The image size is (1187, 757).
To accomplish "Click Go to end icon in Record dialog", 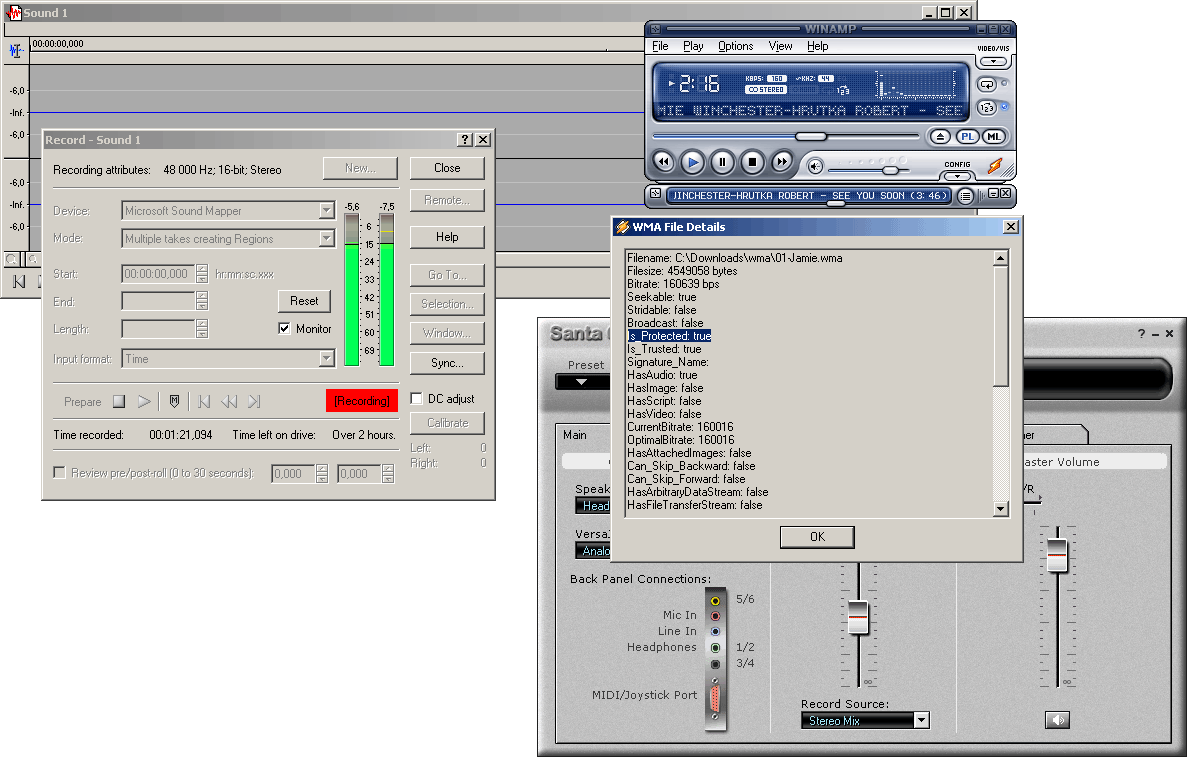I will [254, 402].
